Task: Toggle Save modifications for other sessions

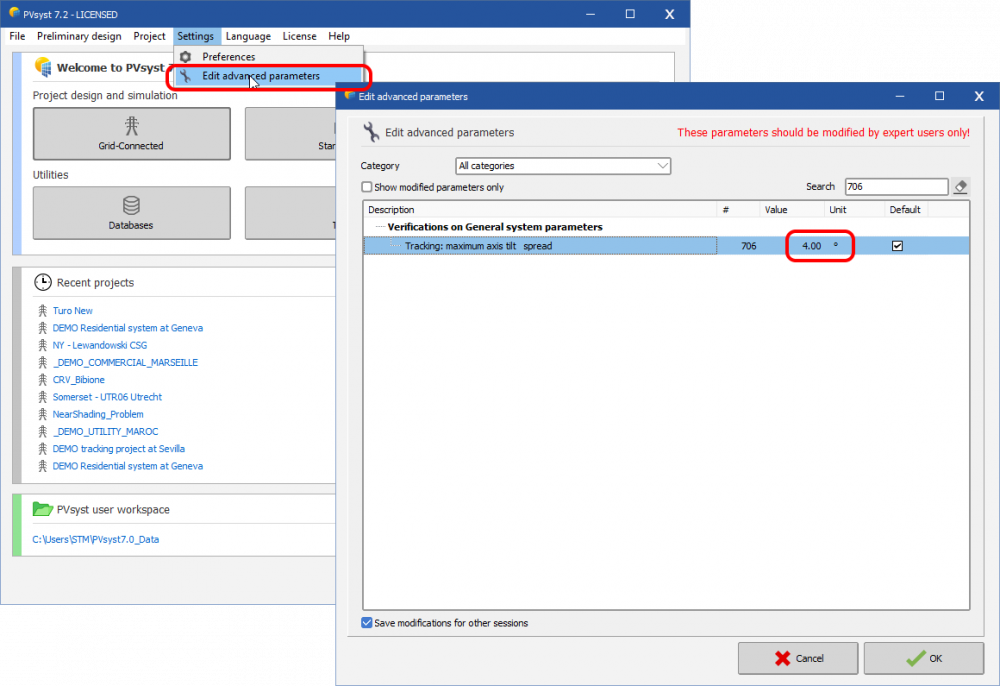Action: point(367,623)
